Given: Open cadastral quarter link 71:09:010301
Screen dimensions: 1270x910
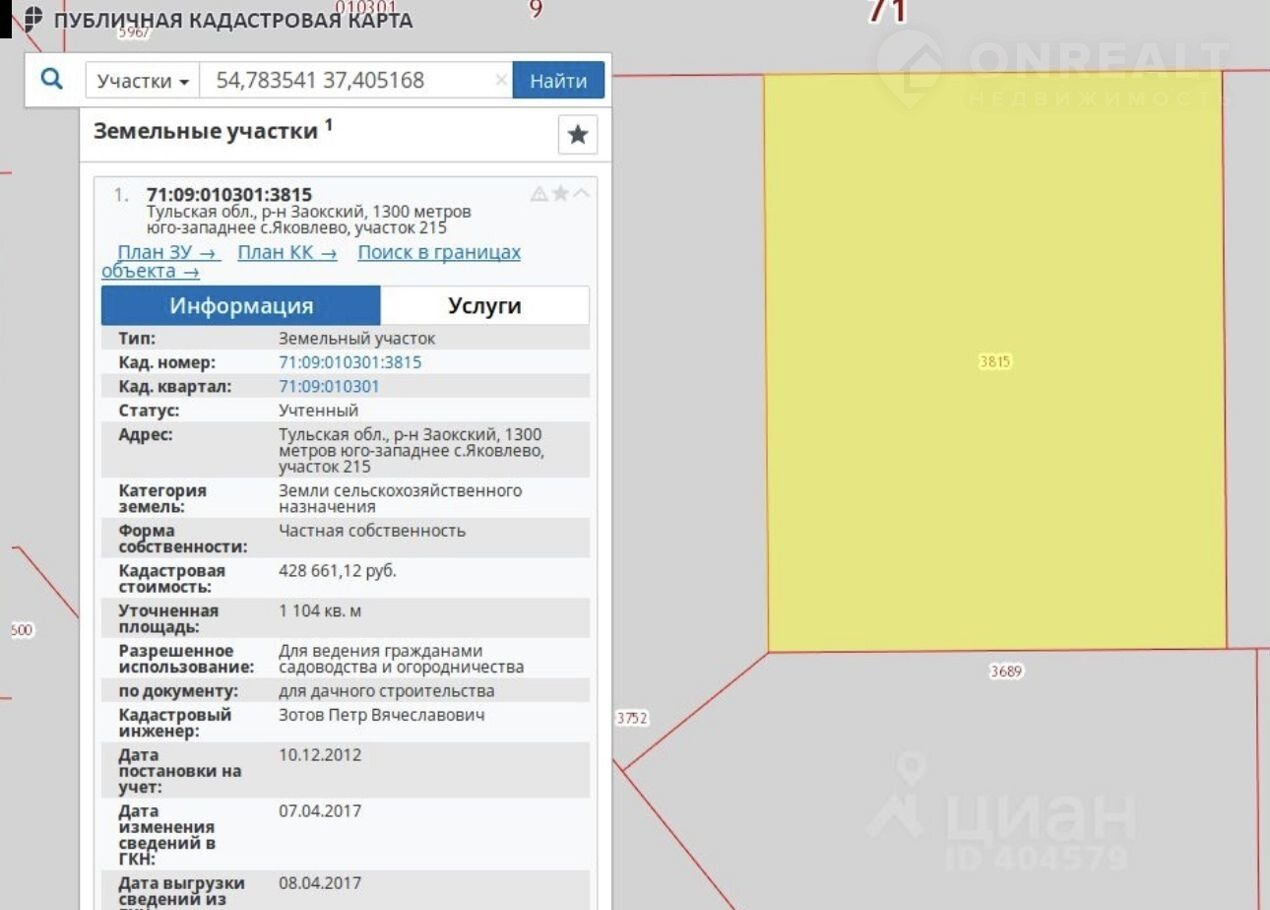Looking at the screenshot, I should pos(329,387).
